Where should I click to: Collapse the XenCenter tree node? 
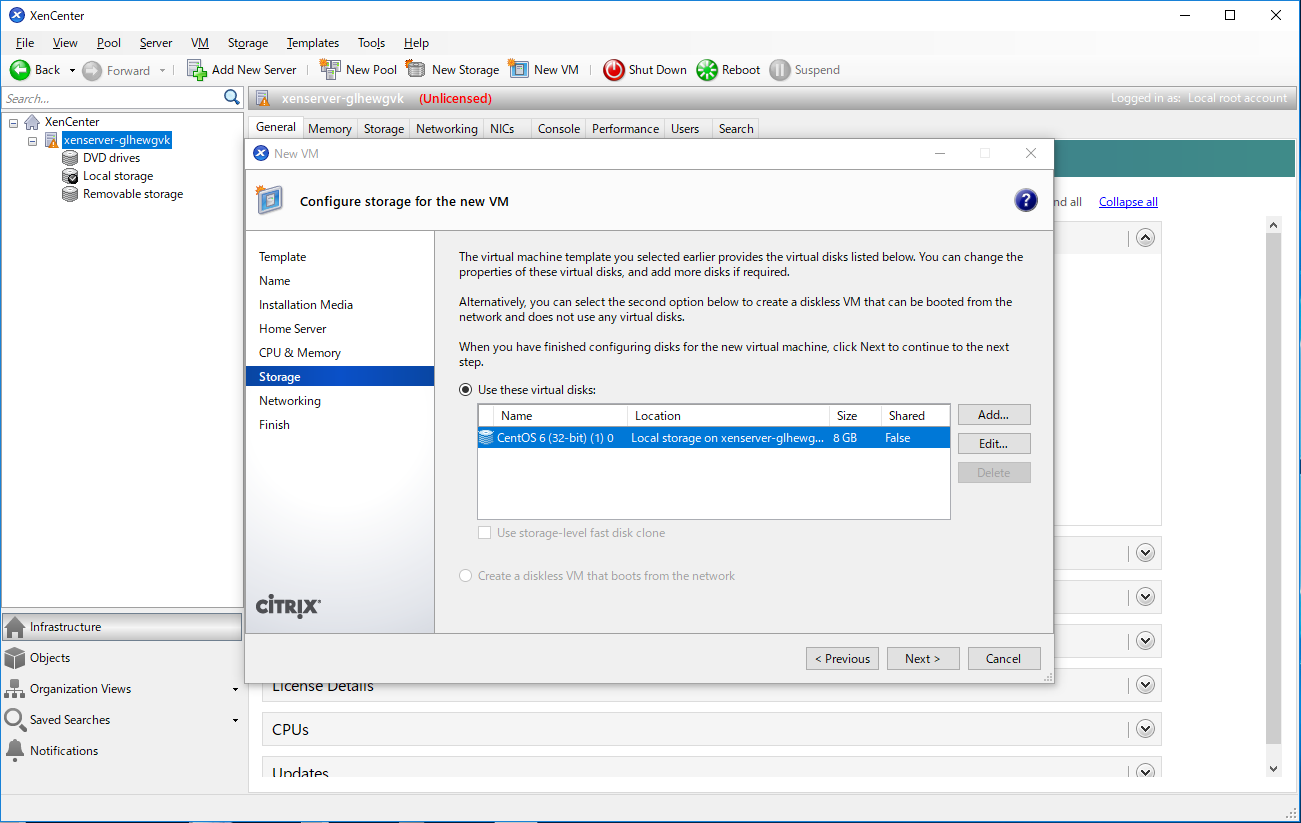click(14, 122)
